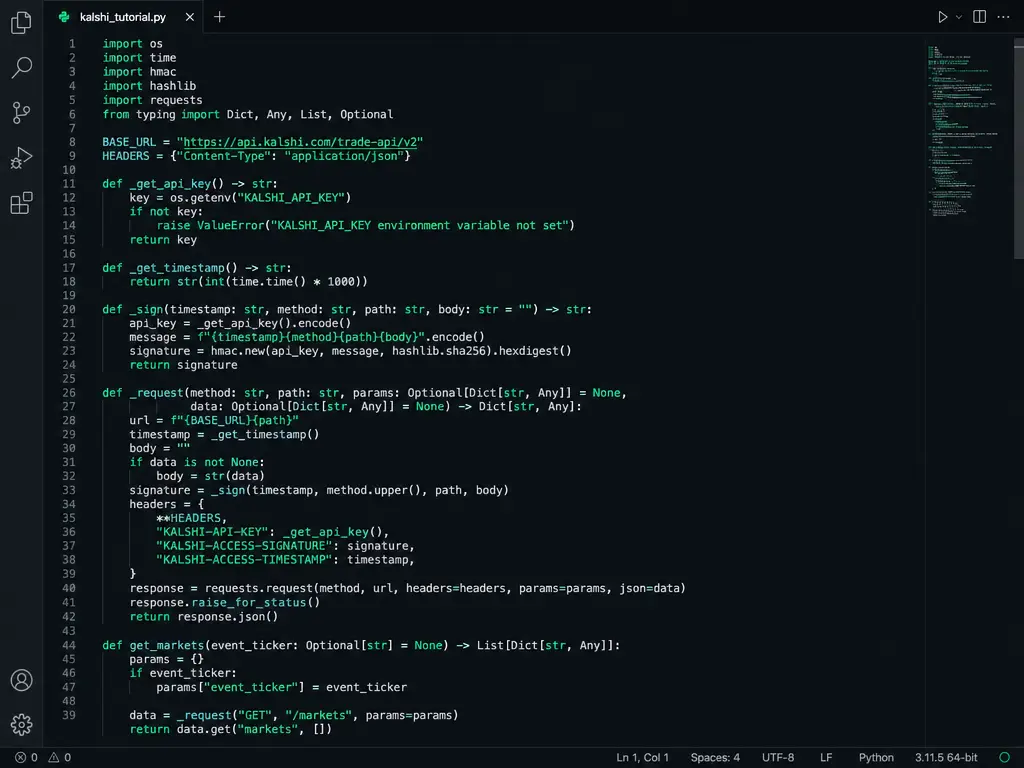Image resolution: width=1024 pixels, height=768 pixels.
Task: Click 'response.json()' on line 42
Action: coord(227,616)
